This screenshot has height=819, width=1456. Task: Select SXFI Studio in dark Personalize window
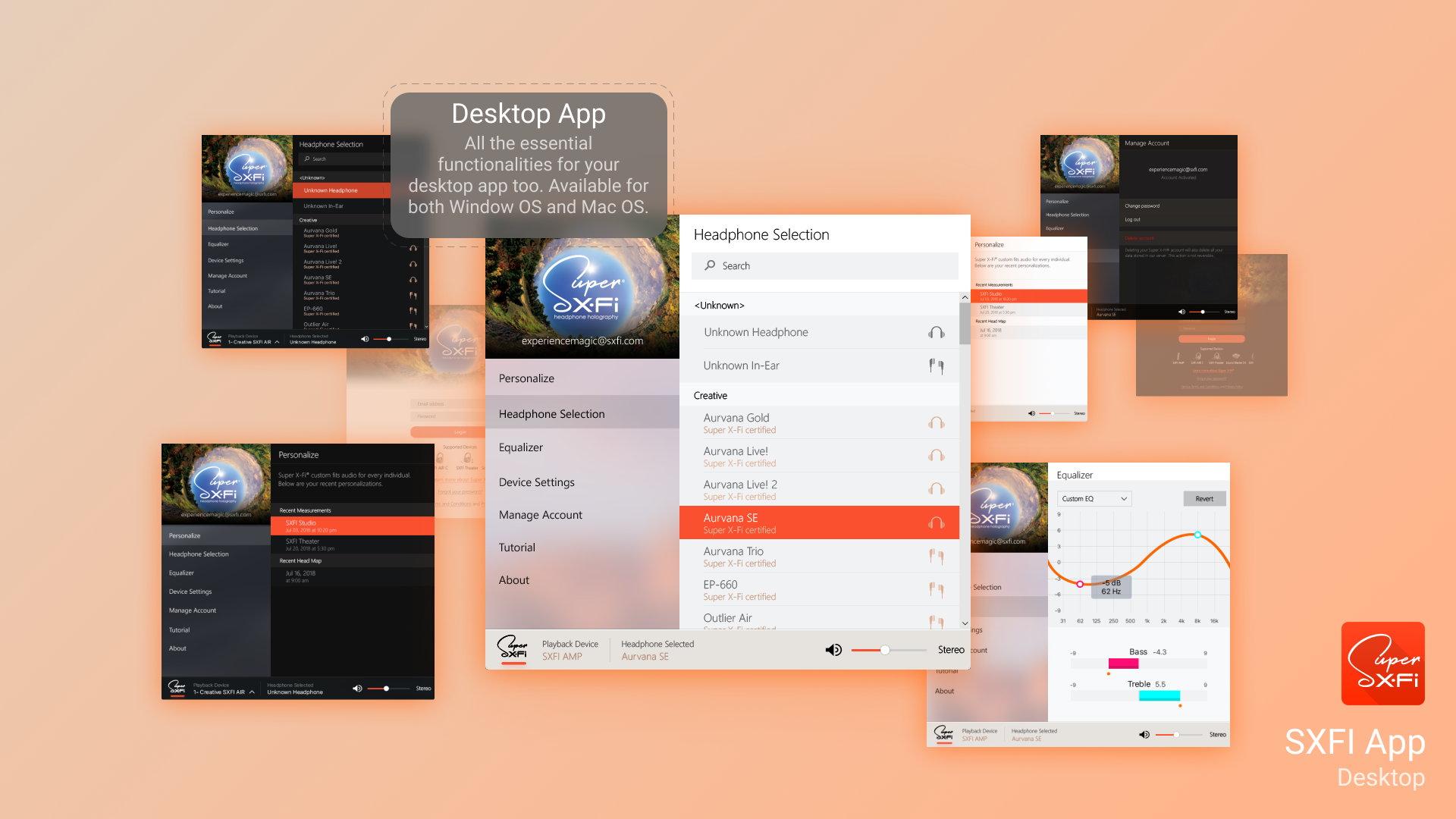pos(353,526)
